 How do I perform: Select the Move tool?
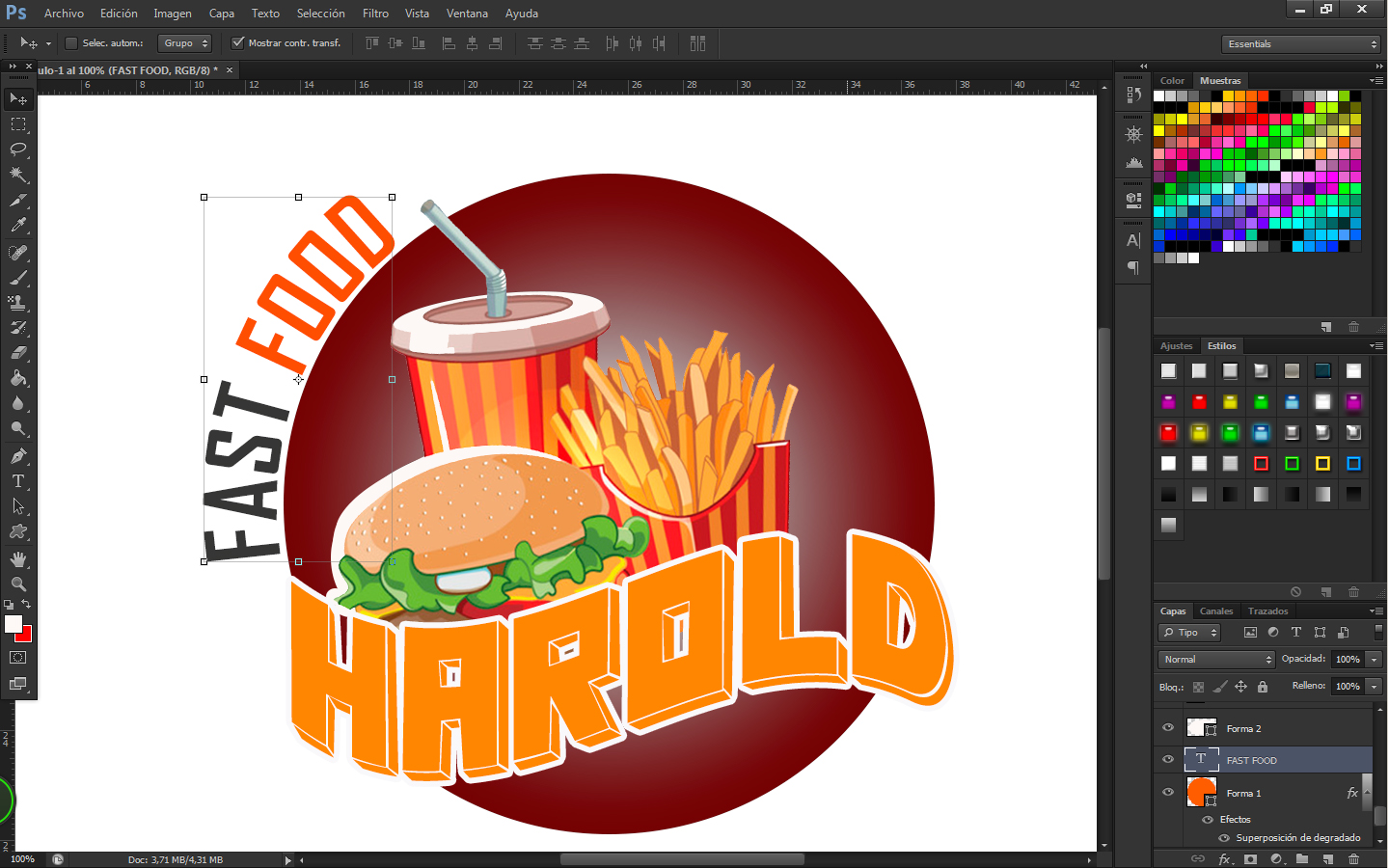pos(18,99)
